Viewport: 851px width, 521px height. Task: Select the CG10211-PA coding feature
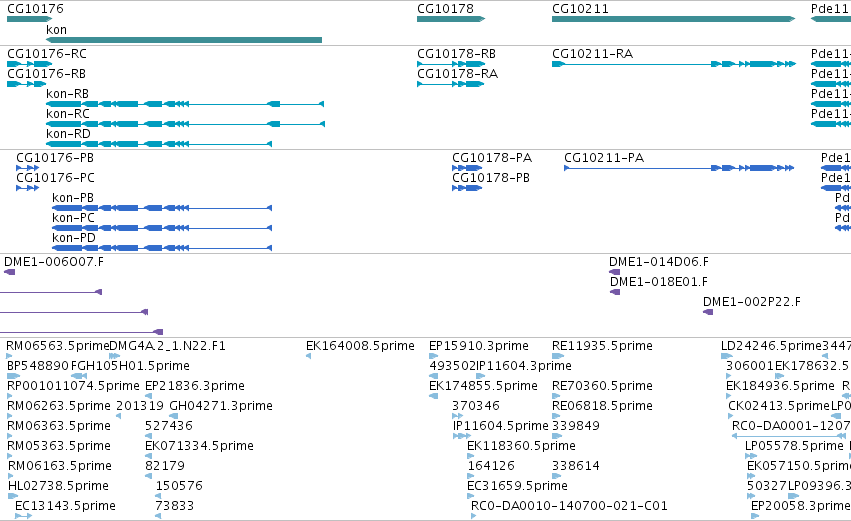[679, 168]
